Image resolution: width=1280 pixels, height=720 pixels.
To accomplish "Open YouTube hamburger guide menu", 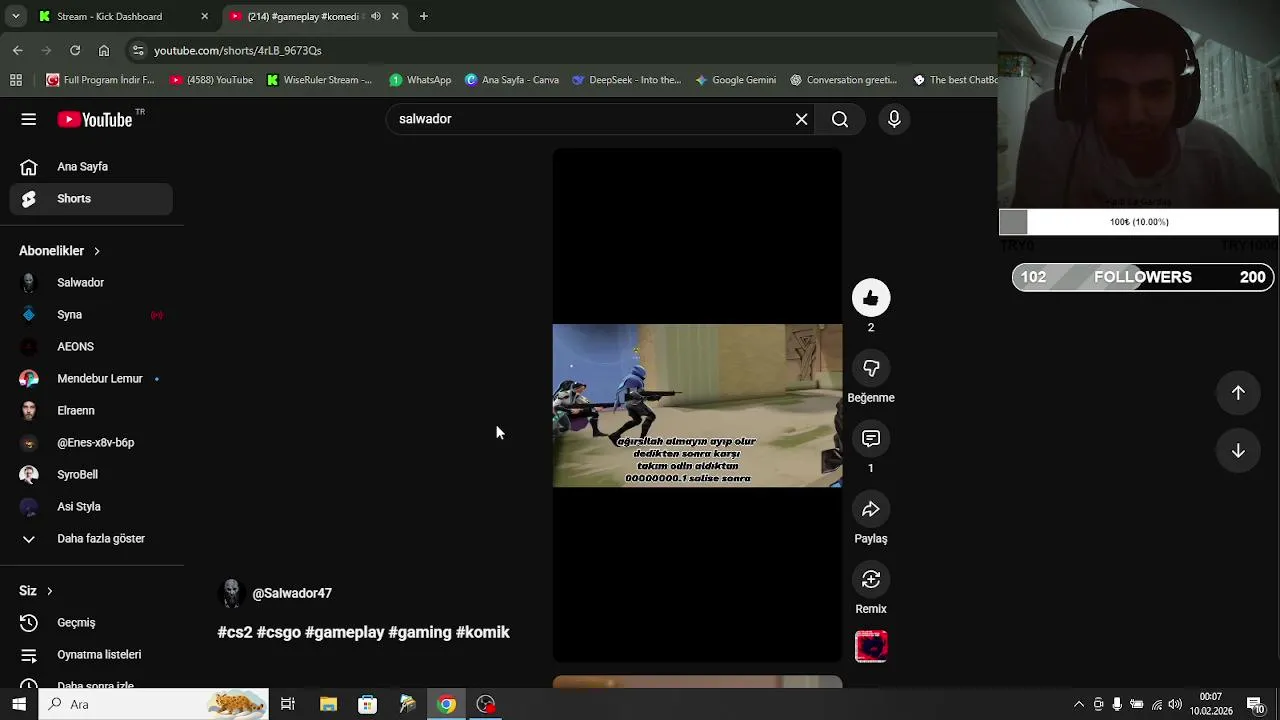I will pos(28,119).
